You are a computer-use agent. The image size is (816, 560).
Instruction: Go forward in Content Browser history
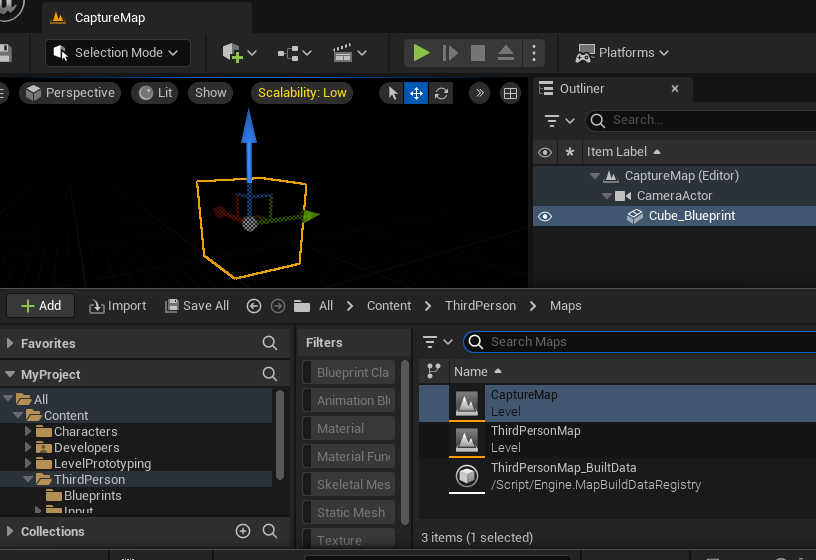[x=278, y=306]
